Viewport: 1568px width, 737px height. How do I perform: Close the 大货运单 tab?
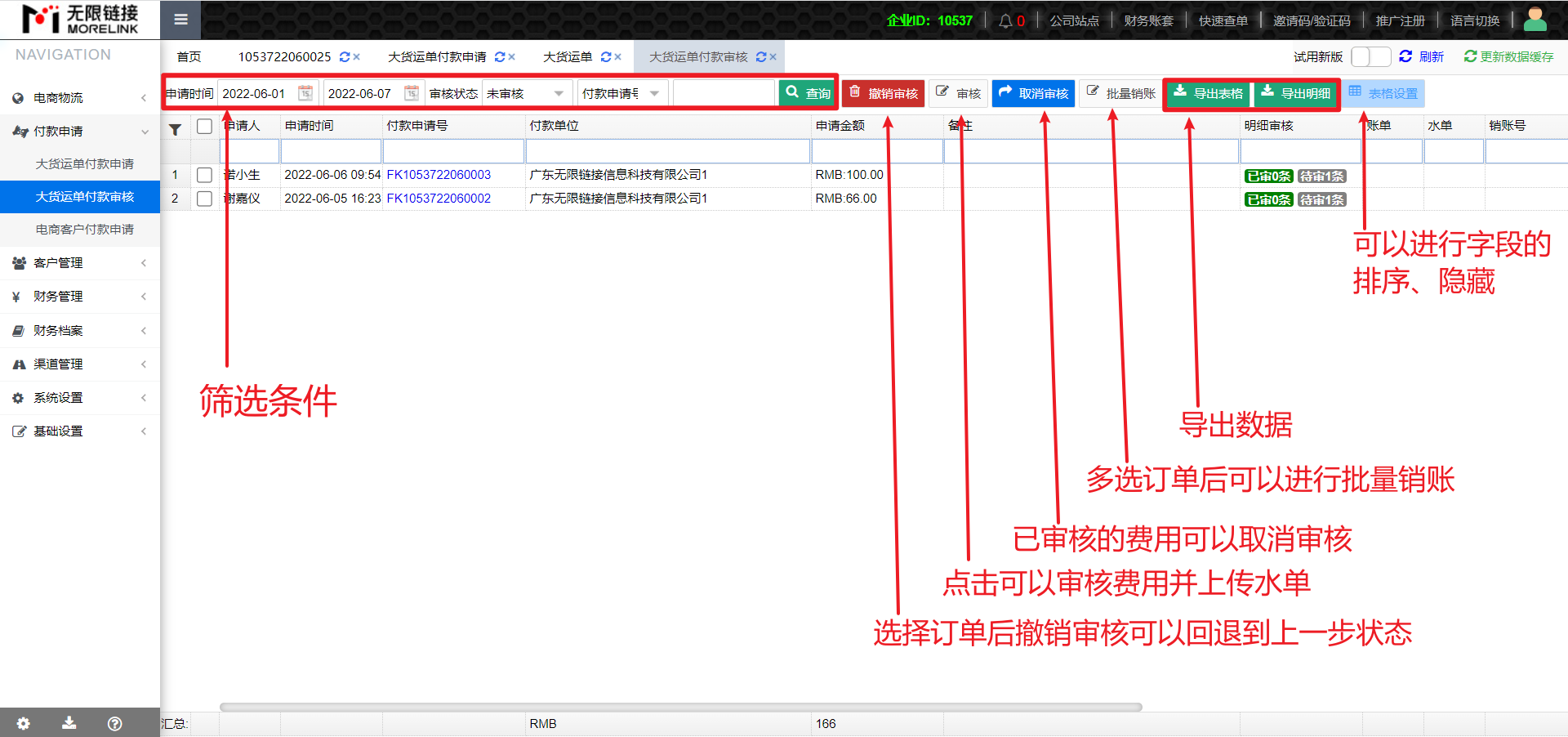pyautogui.click(x=618, y=57)
